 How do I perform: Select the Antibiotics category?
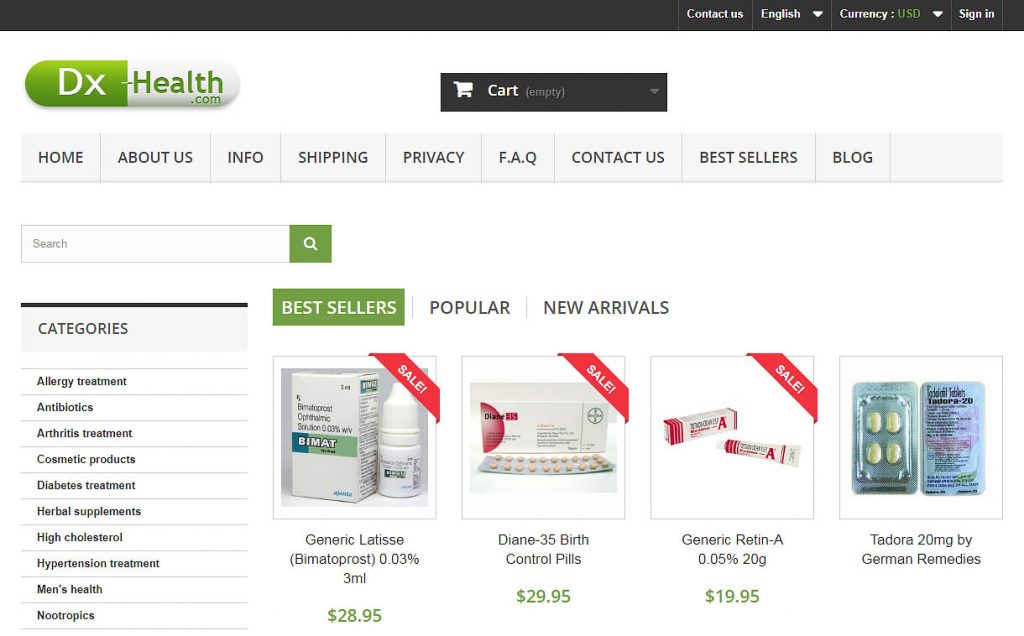click(65, 407)
